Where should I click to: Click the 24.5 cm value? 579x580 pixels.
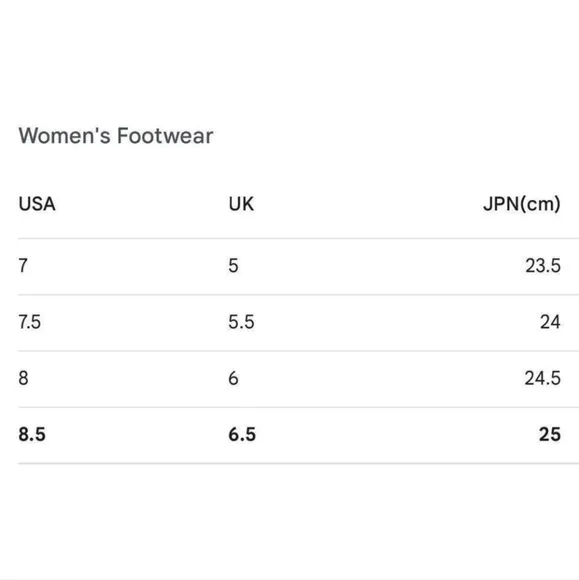click(542, 378)
